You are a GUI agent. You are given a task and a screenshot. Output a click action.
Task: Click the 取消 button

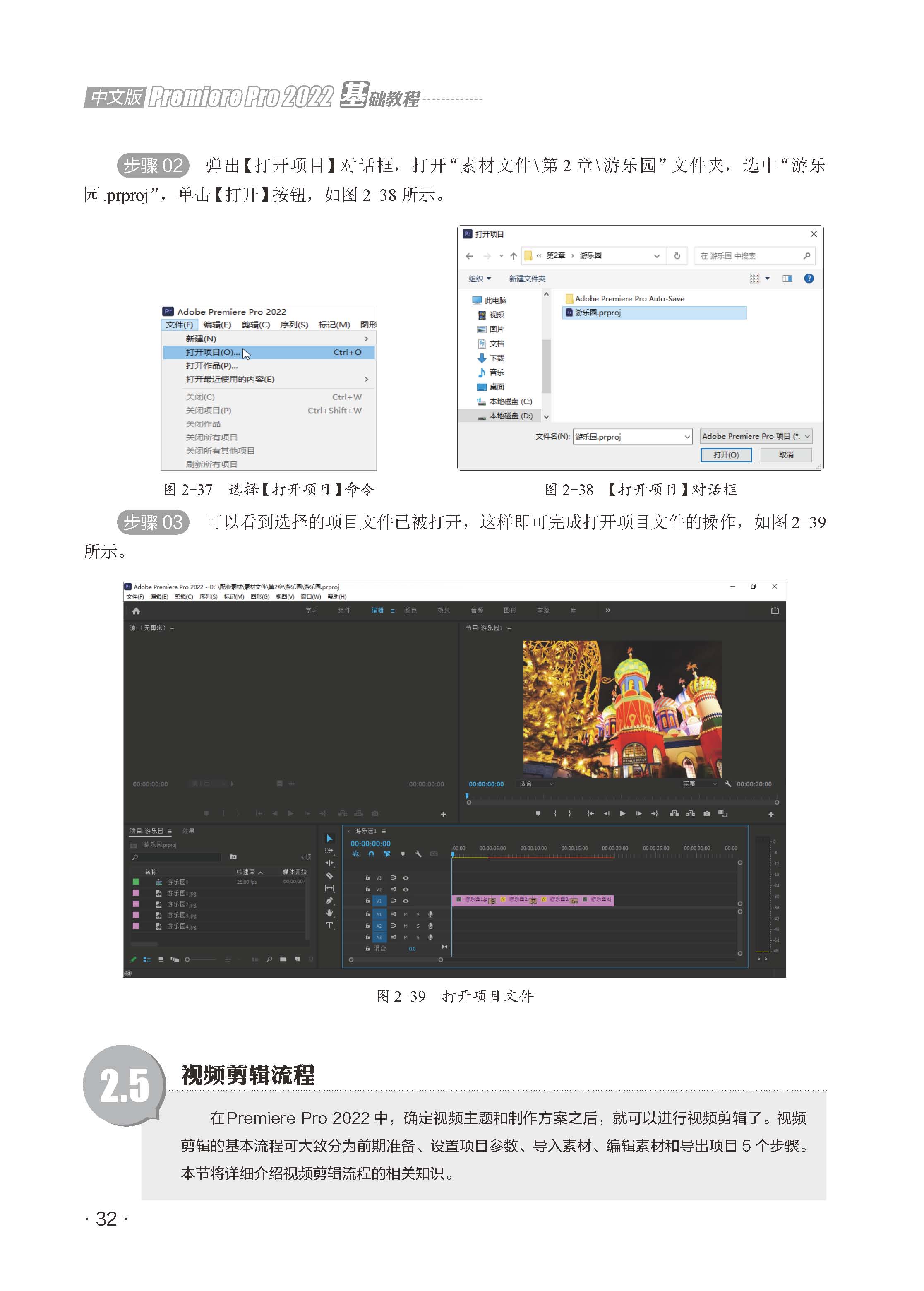[786, 455]
